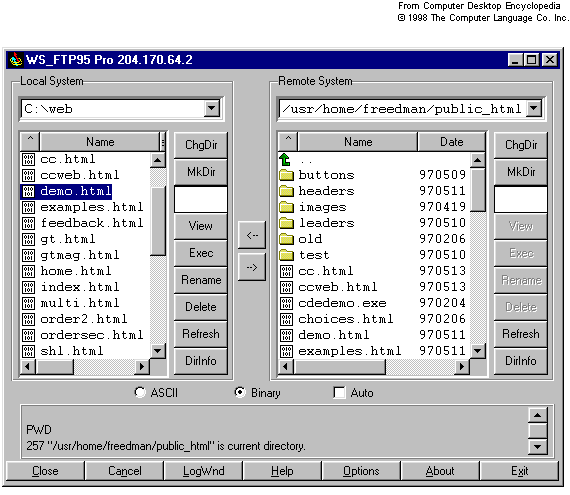The image size is (570, 495).
Task: Click the buttons folder icon
Action: click(x=286, y=175)
